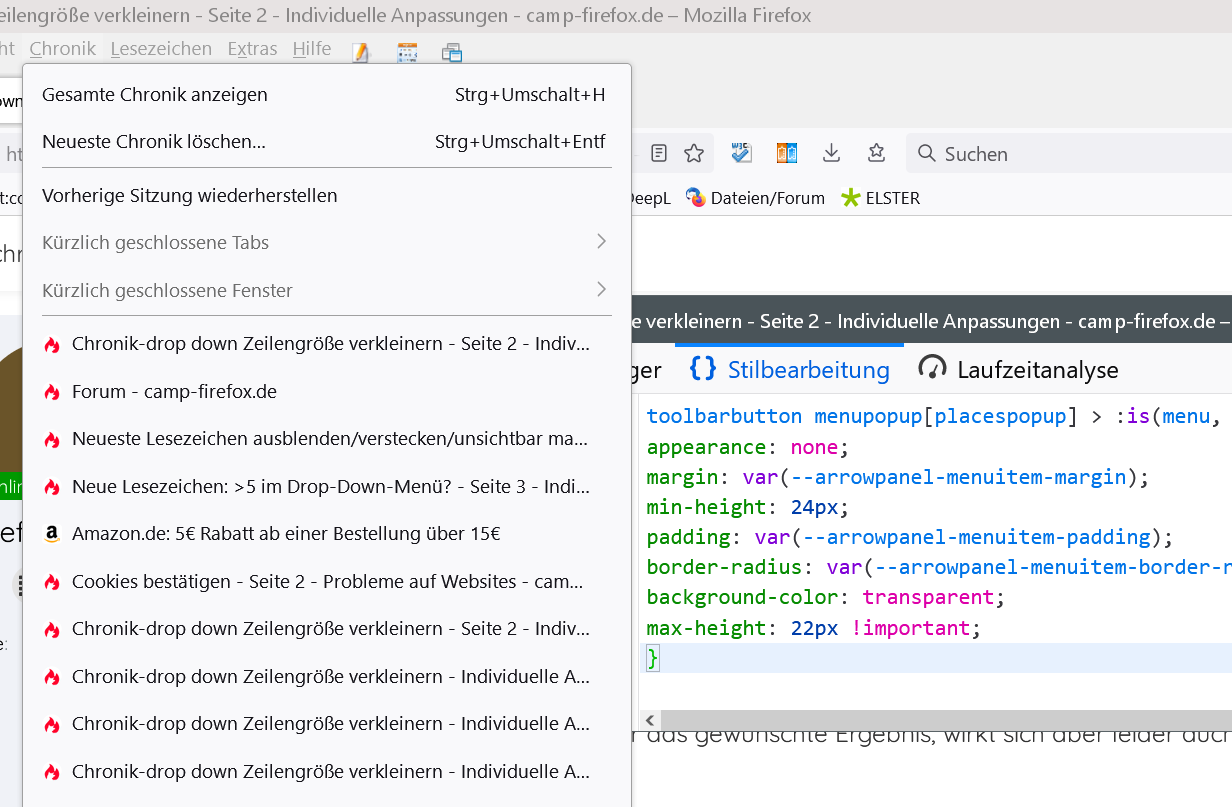Switch to the Laufzeitanalyse tab
The height and width of the screenshot is (807, 1232).
pyautogui.click(x=1018, y=370)
